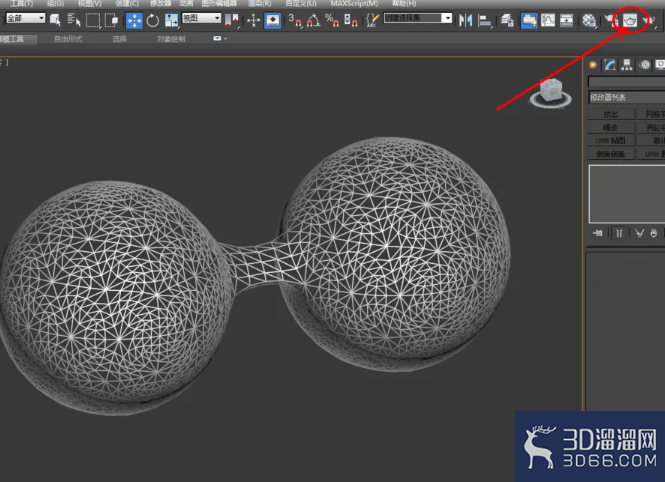The image size is (665, 482).
Task: Click Make Unique icon below modifier stack
Action: tap(639, 233)
